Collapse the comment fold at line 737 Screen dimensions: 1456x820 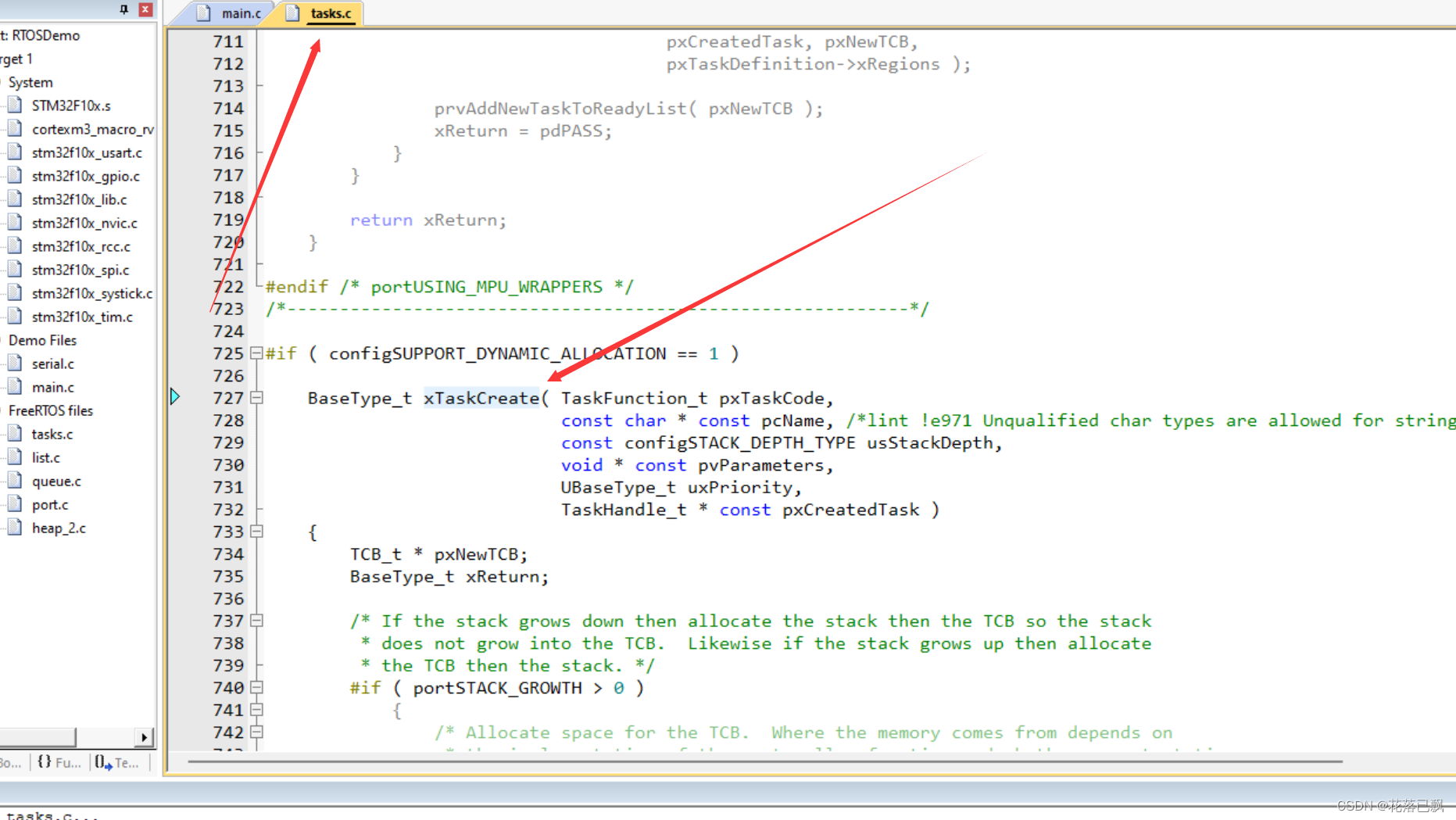coord(256,621)
